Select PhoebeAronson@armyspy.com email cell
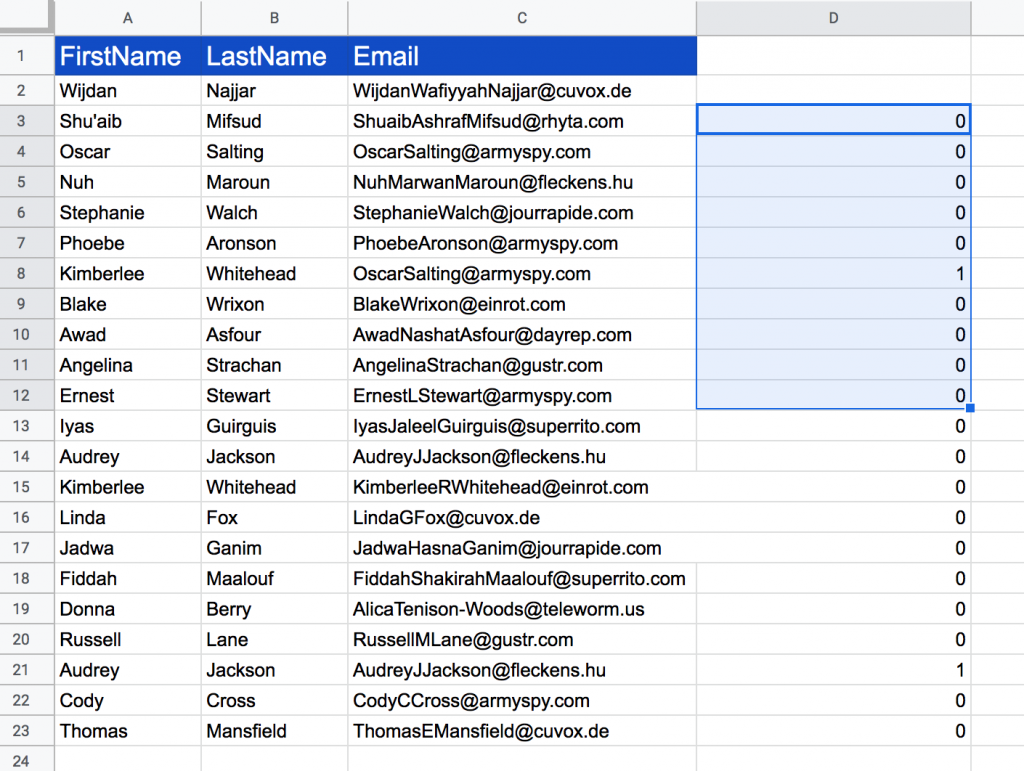 point(522,243)
